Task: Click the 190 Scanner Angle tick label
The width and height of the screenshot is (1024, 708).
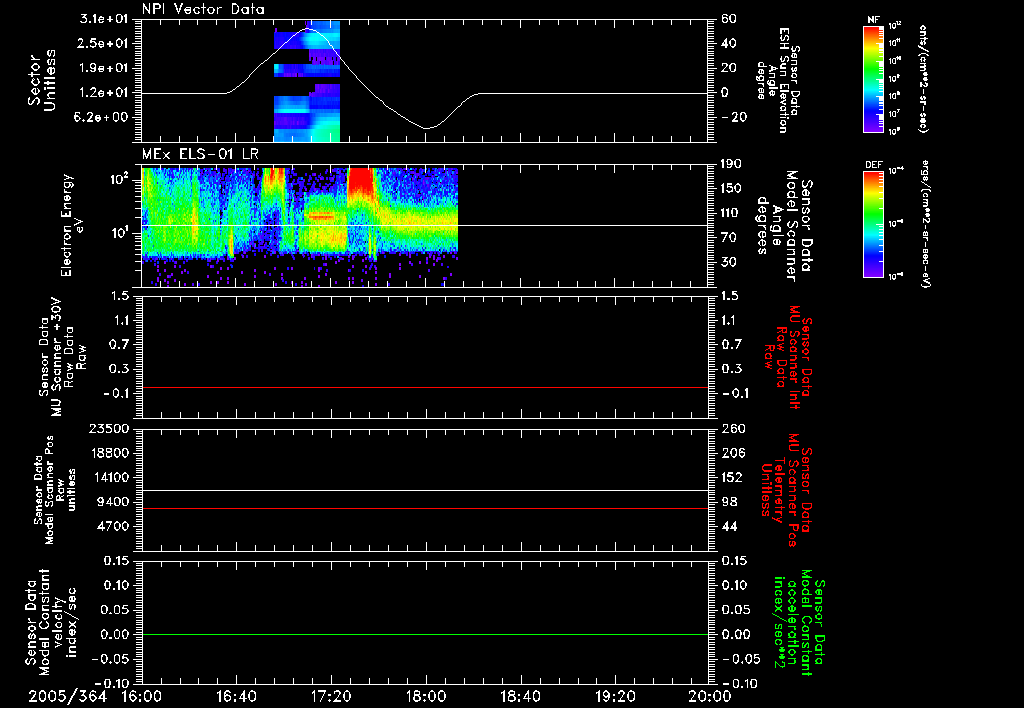Action: pyautogui.click(x=732, y=164)
